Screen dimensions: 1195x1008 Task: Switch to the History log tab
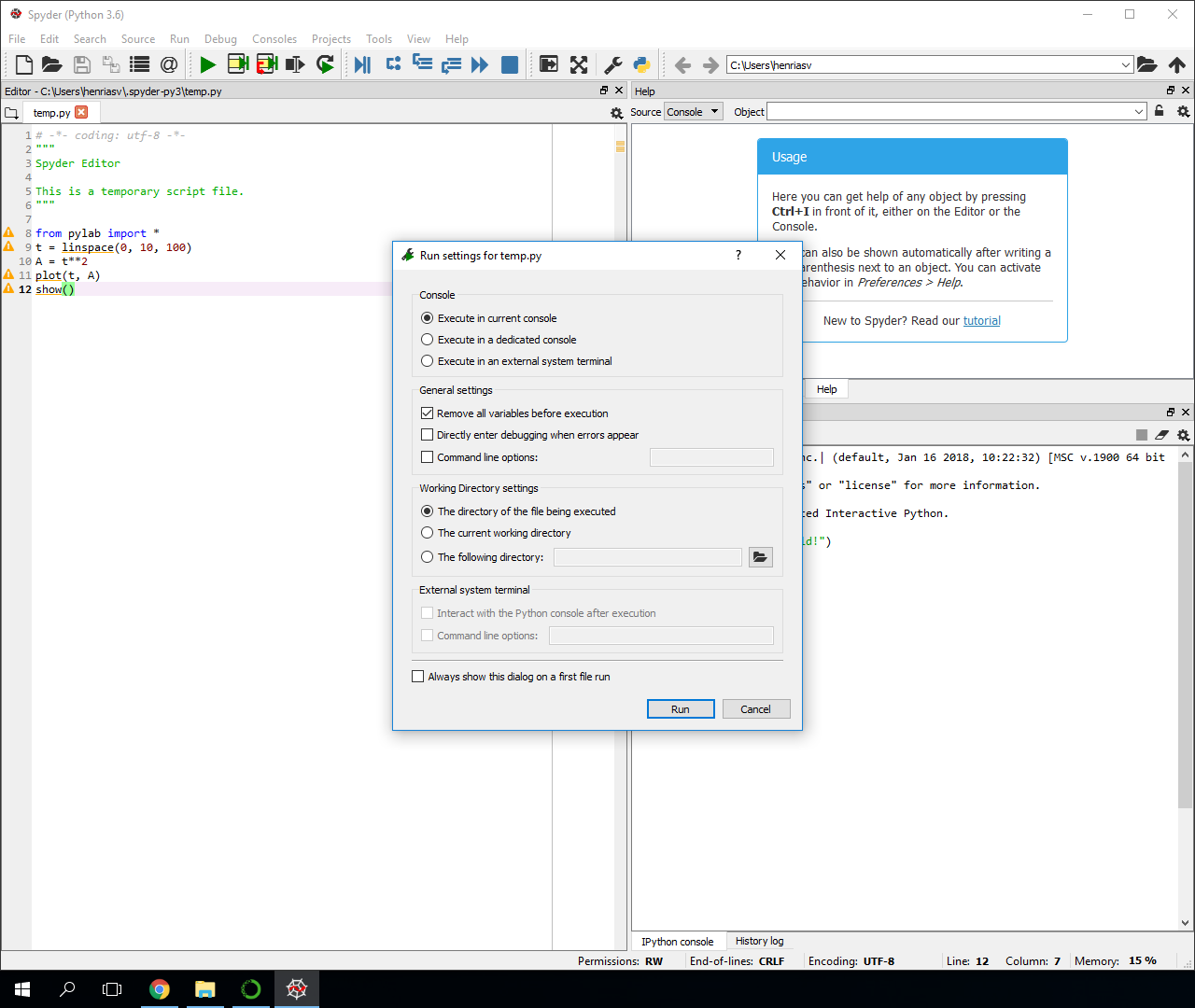pyautogui.click(x=759, y=941)
